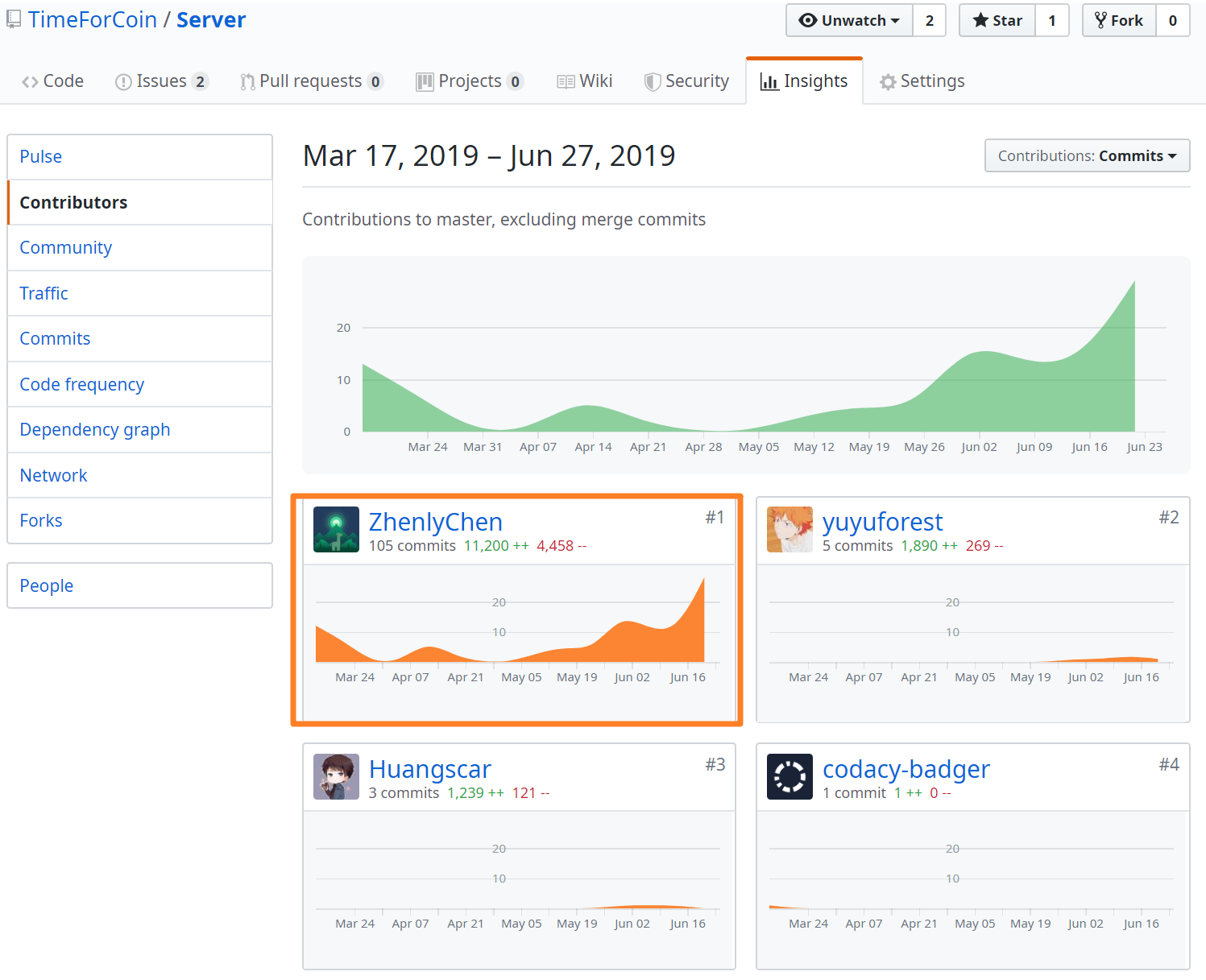The width and height of the screenshot is (1206, 980).
Task: Open Contributions: Commits dropdown
Action: (1087, 155)
